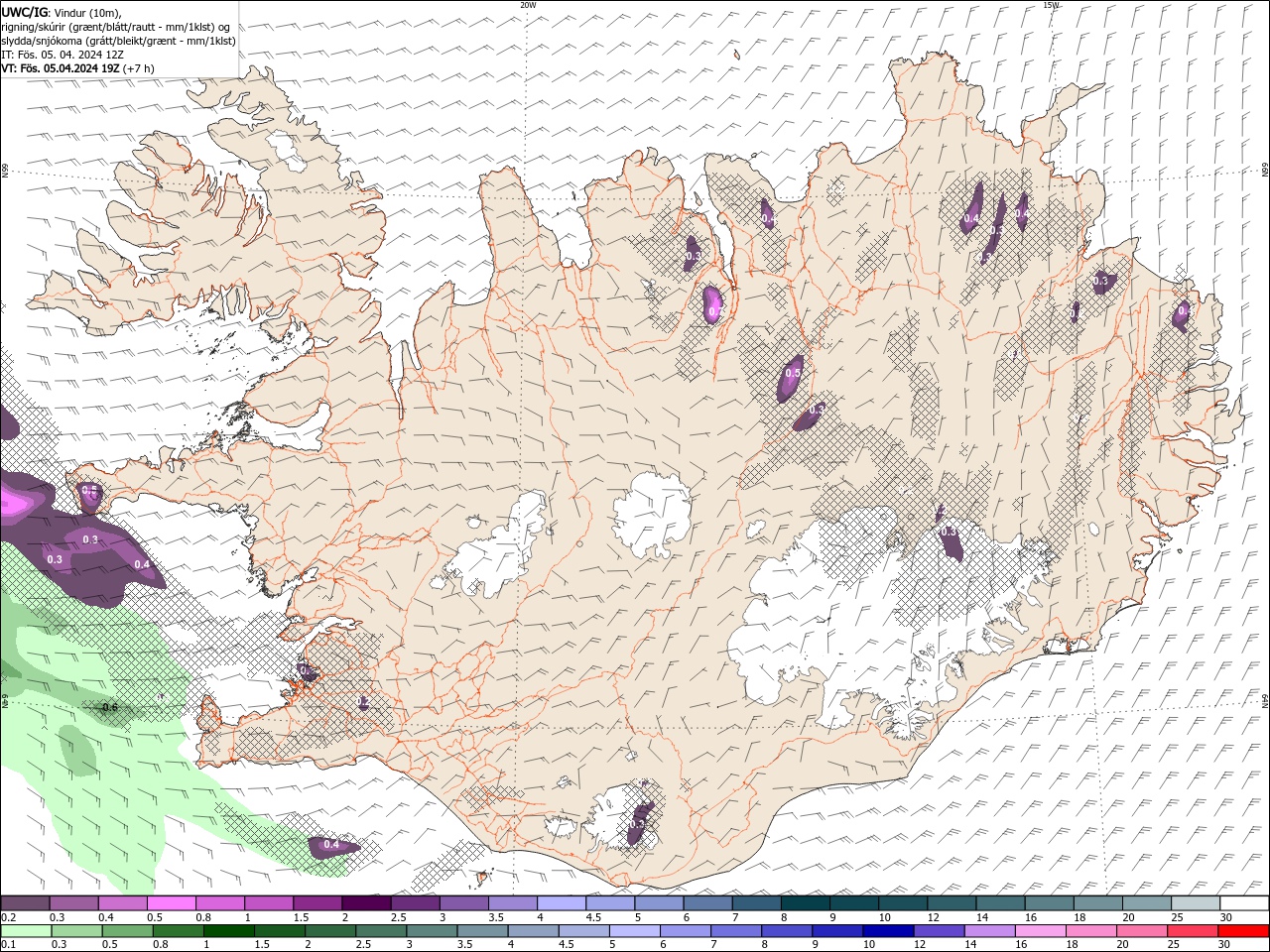Image resolution: width=1270 pixels, height=952 pixels.
Task: Click the pale green 0.1 rain-scale swatch
Action: (x=26, y=931)
